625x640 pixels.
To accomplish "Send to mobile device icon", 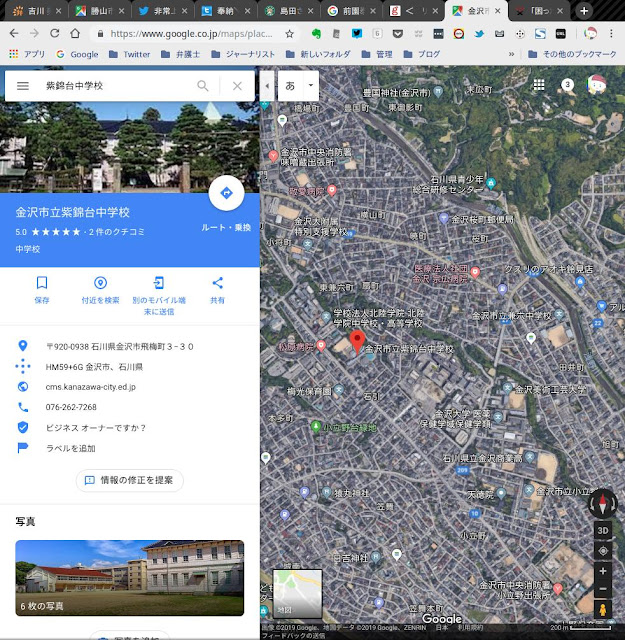I will coord(159,282).
